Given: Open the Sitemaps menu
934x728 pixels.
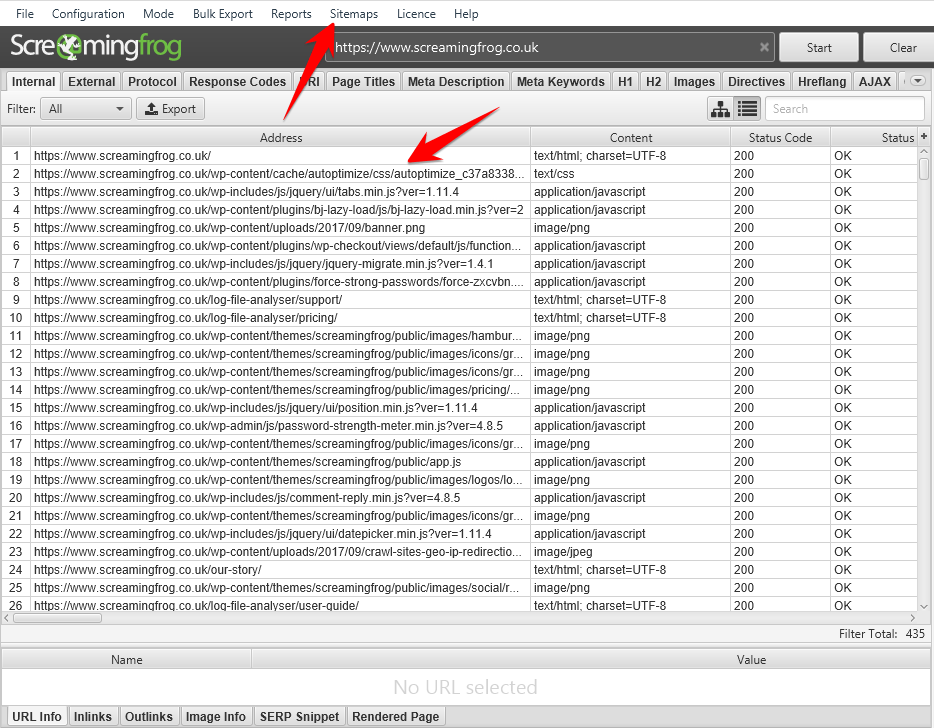Looking at the screenshot, I should (354, 14).
